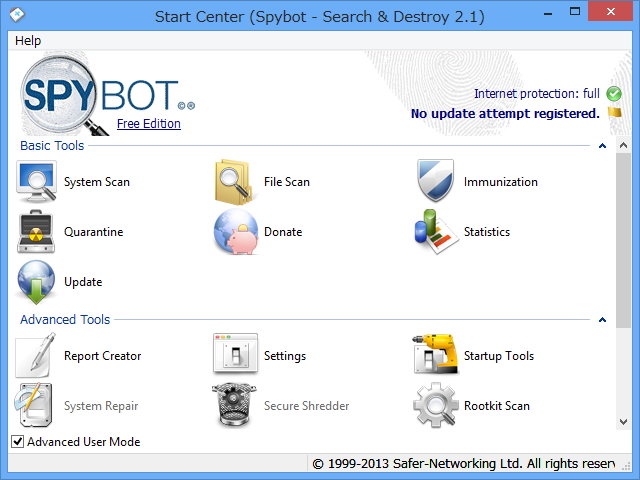Click the Donate label

pos(283,232)
